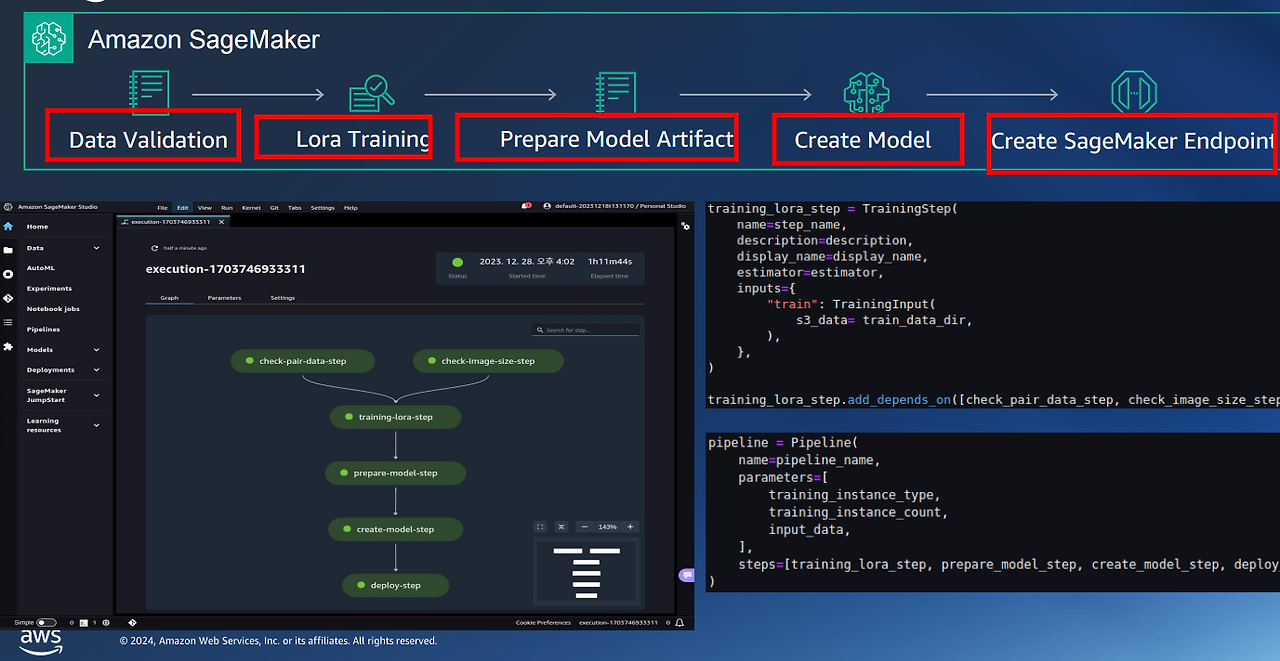This screenshot has height=661, width=1280.
Task: Open the File menu
Action: [162, 207]
